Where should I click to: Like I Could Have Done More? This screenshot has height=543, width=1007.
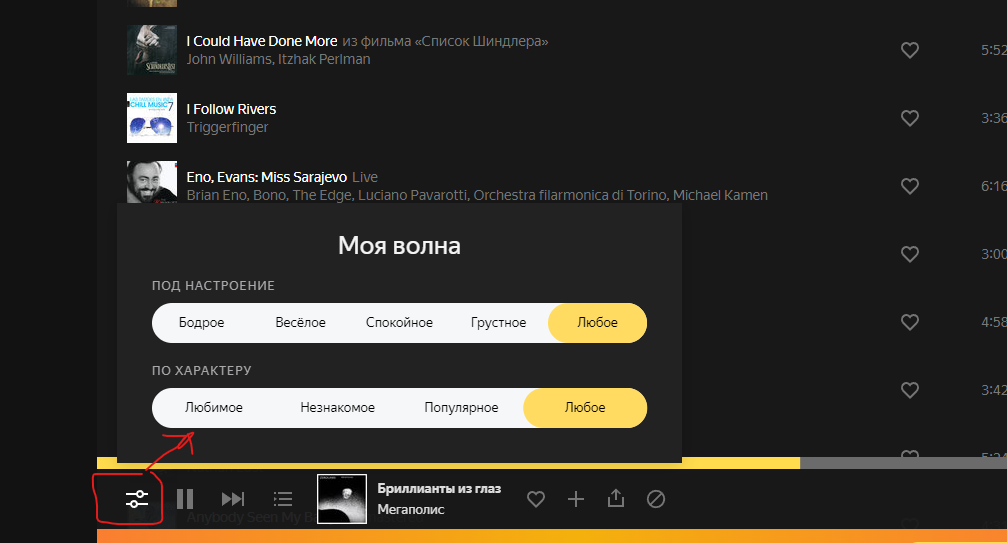pos(909,50)
